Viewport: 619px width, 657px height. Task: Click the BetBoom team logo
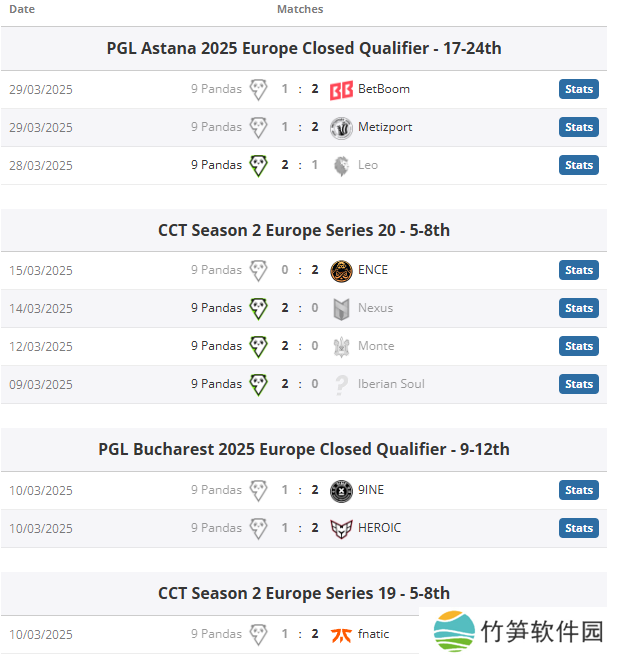[x=341, y=89]
